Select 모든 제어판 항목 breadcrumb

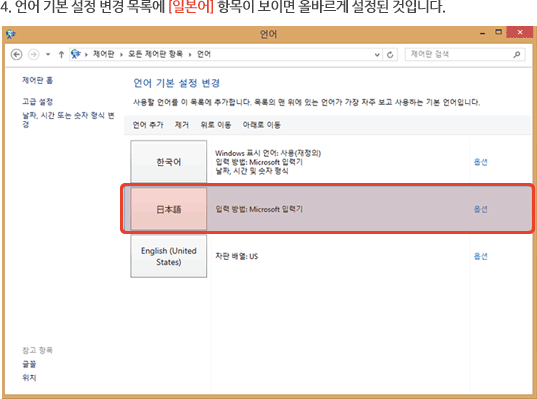[155, 54]
